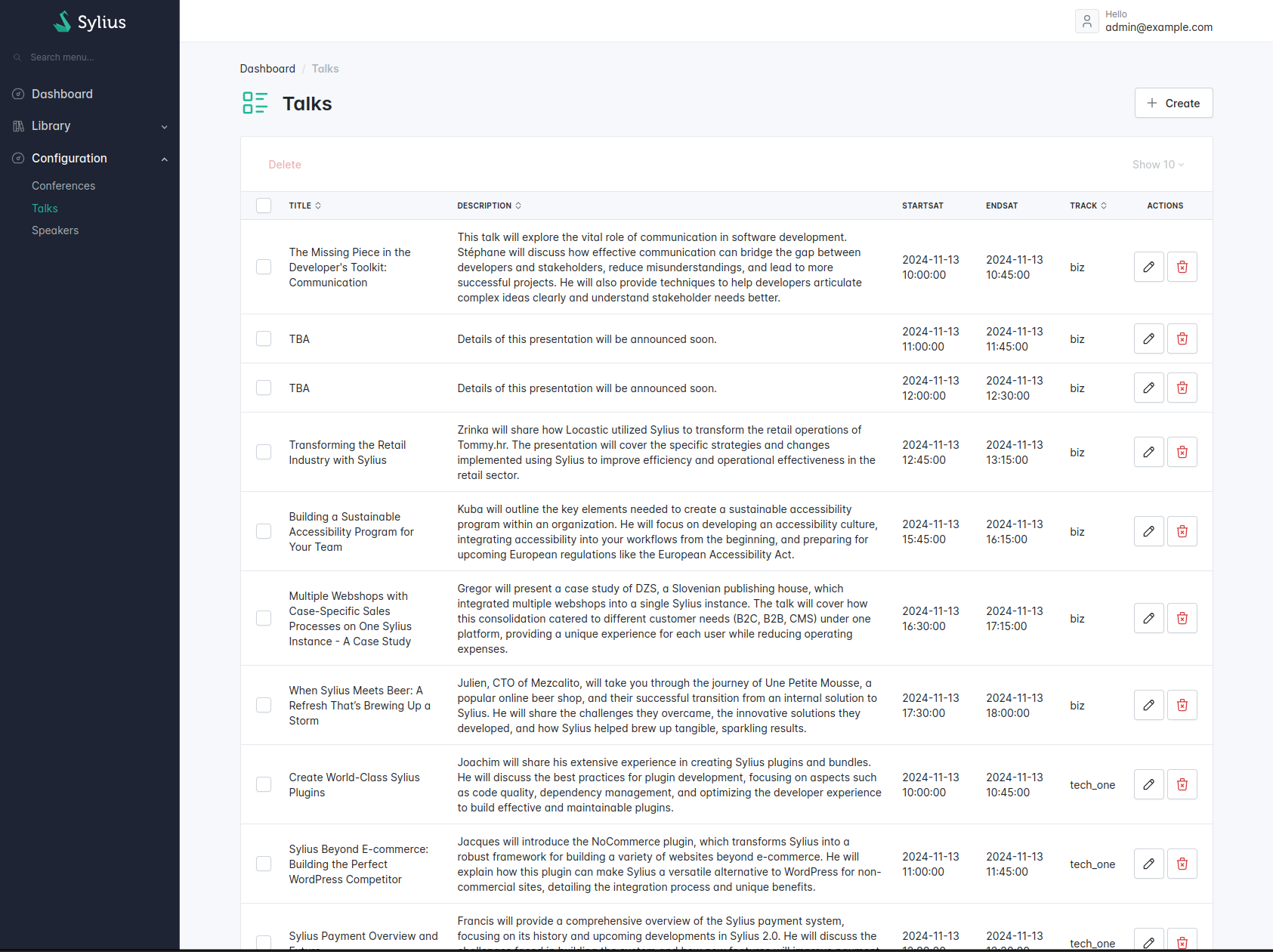Screen dimensions: 1273x952
Task: Click the search magnifier icon in sidebar
Action: 17,57
